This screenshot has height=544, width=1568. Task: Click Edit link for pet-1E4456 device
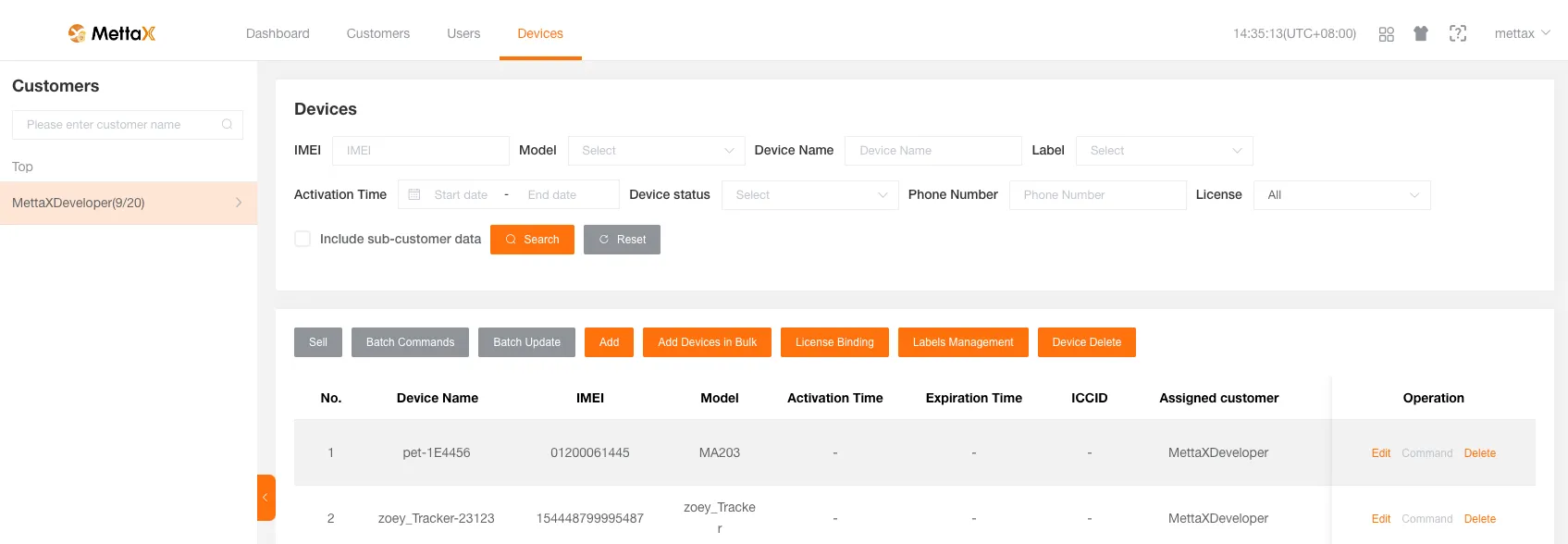point(1380,453)
